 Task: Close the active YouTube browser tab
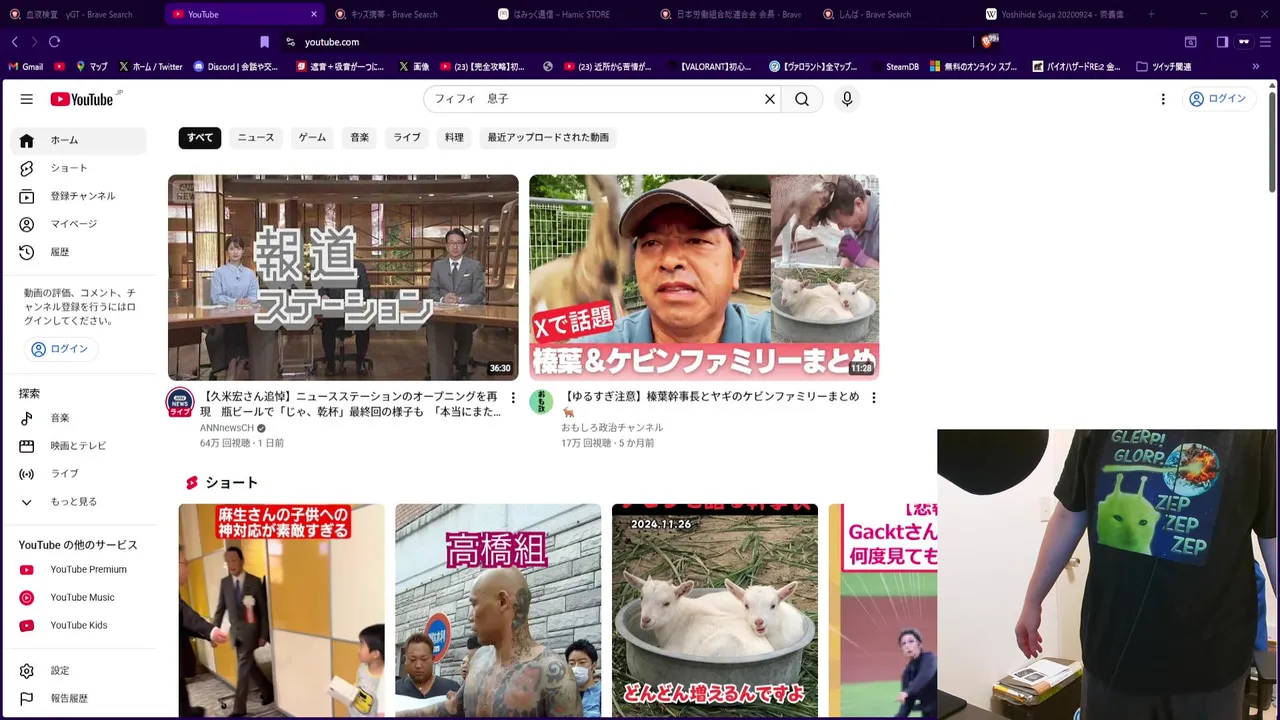tap(313, 15)
